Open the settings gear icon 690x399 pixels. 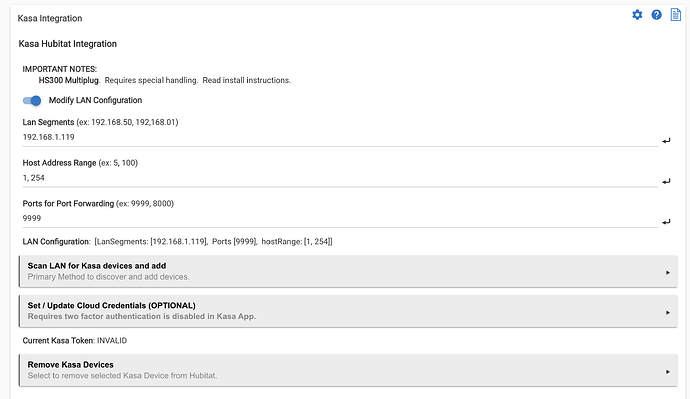(637, 15)
